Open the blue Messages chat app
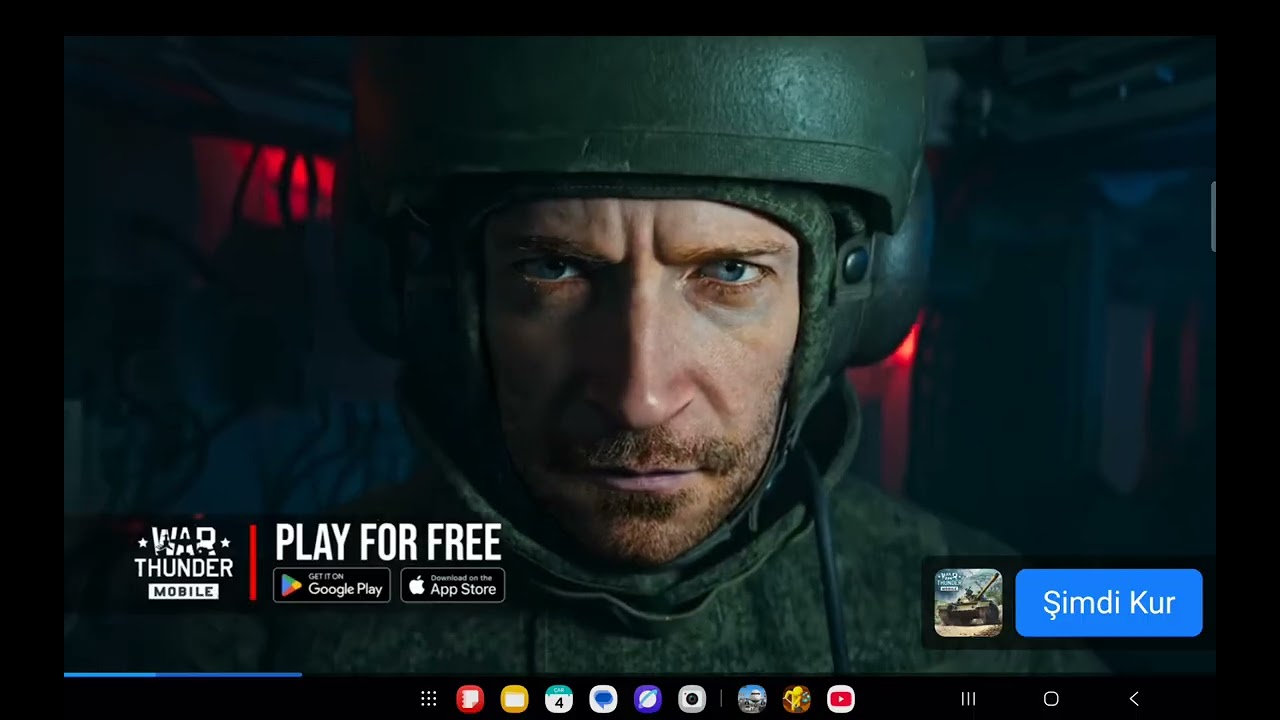This screenshot has width=1280, height=720. coord(603,699)
